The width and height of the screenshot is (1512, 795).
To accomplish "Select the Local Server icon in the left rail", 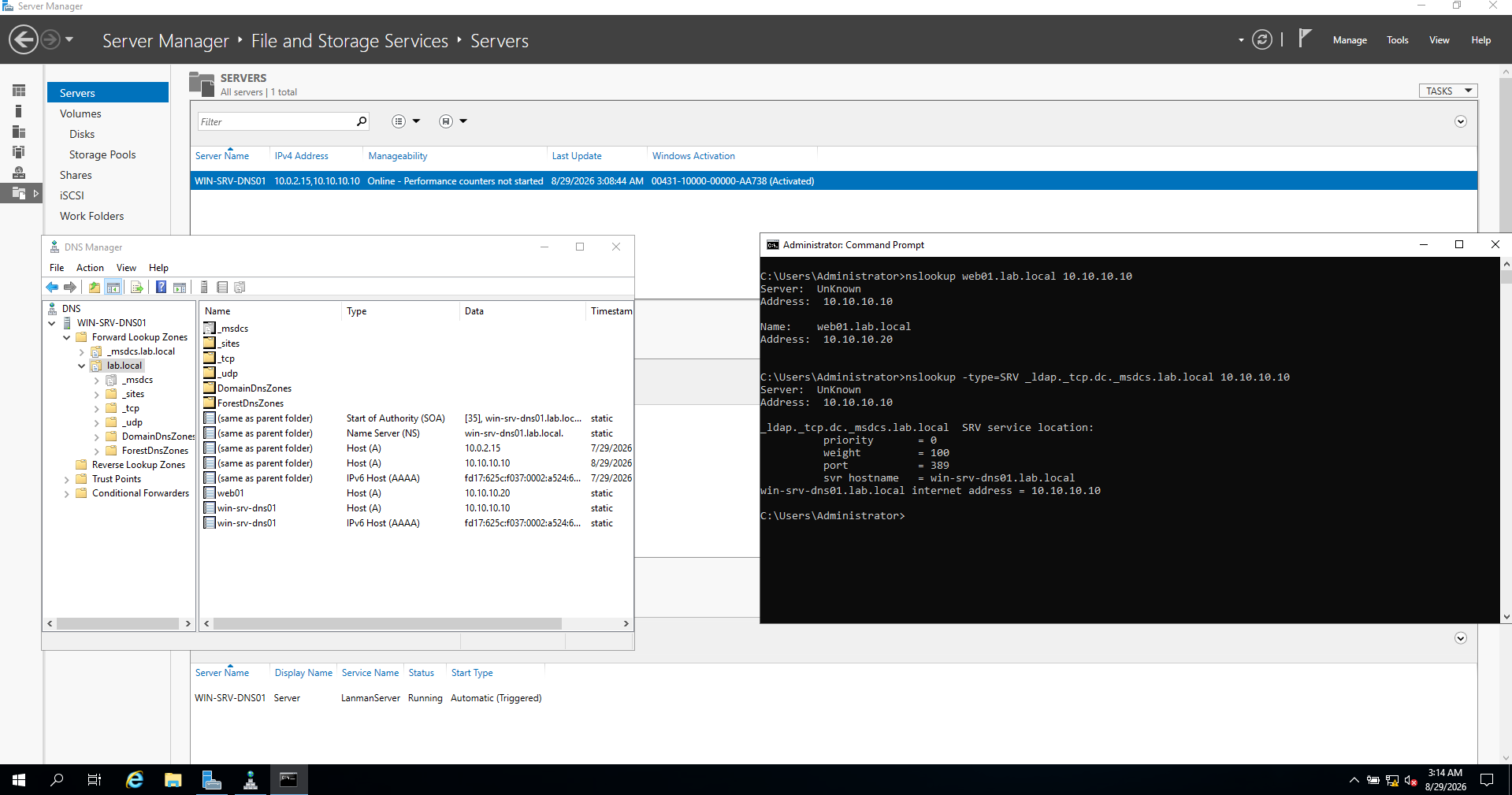I will coord(19,111).
